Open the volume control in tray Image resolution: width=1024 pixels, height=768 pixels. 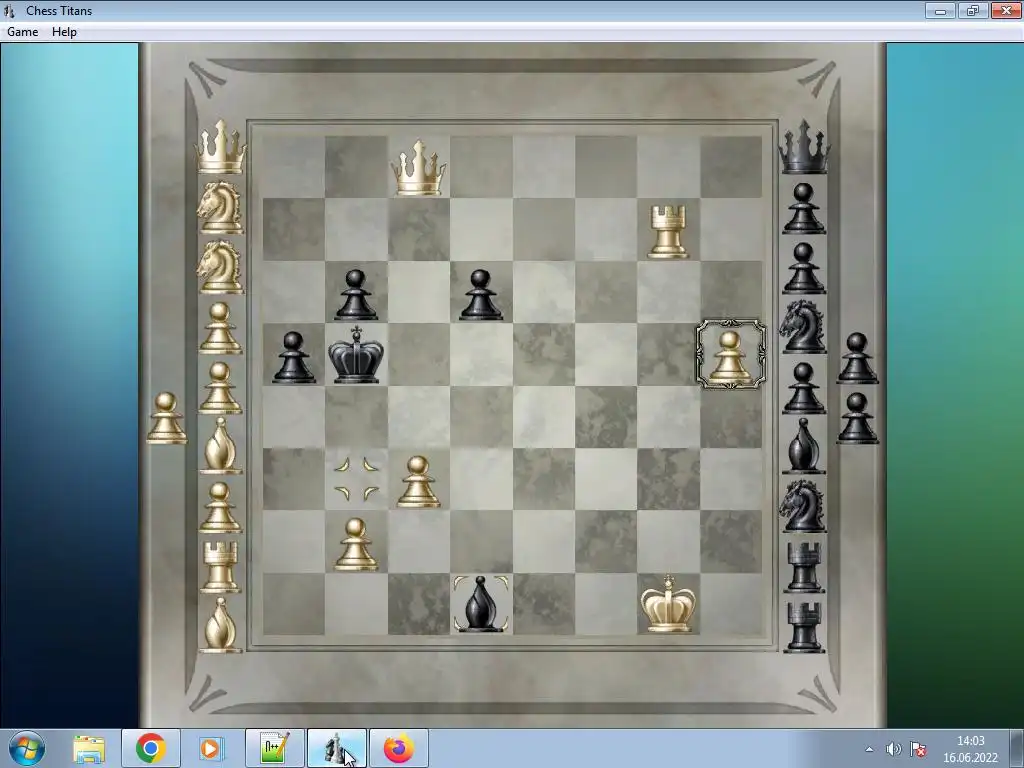893,749
